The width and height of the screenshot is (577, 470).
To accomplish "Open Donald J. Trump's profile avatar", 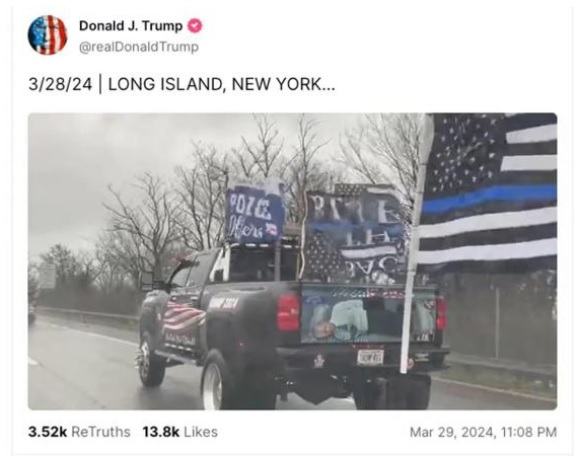I will [x=47, y=35].
